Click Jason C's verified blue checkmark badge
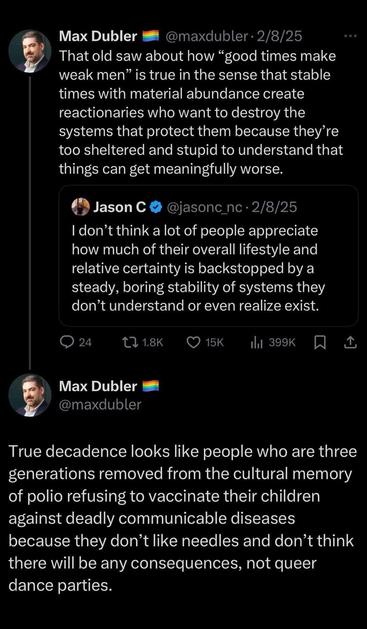367x629 pixels. [156, 207]
